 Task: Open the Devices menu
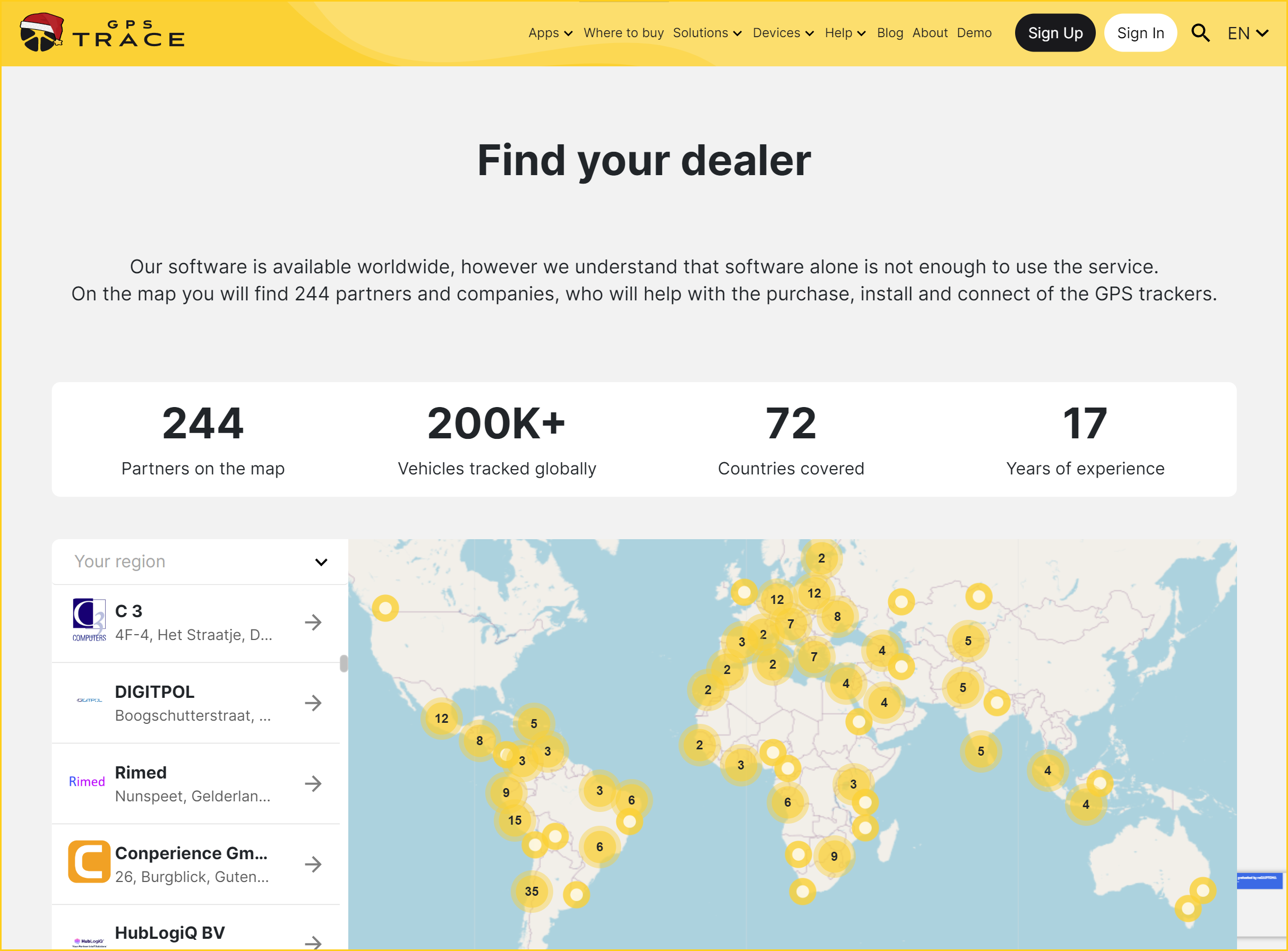click(x=783, y=33)
